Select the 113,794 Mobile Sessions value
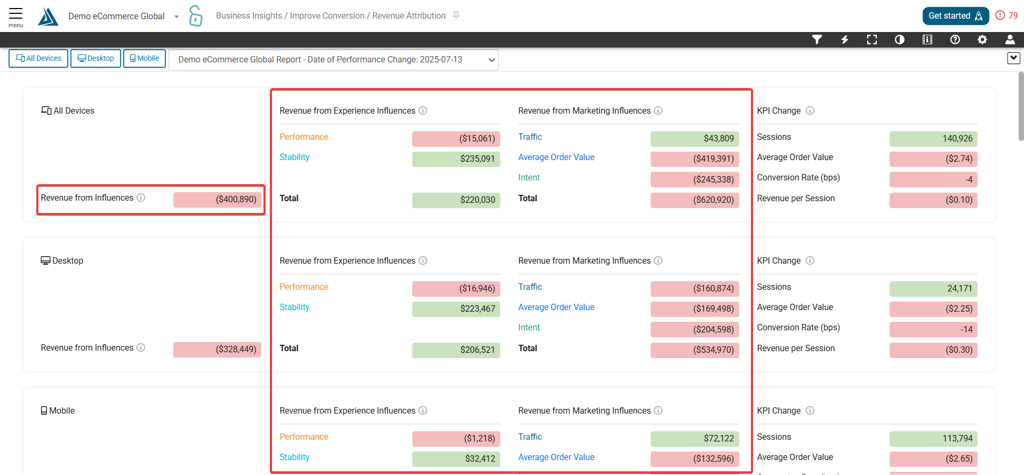 [x=933, y=439]
